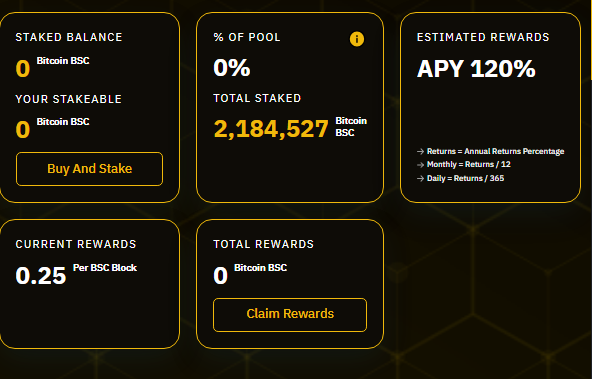This screenshot has height=379, width=592.
Task: Select the APY 120% text
Action: point(476,69)
